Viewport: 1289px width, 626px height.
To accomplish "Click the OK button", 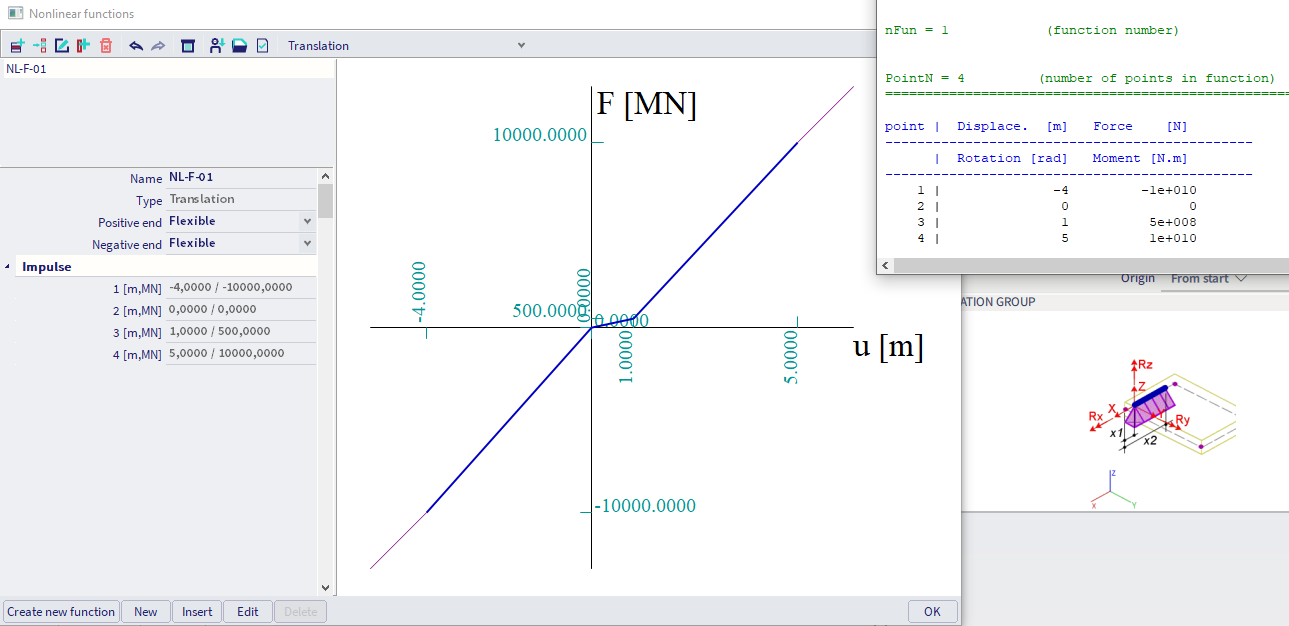I will click(x=932, y=611).
